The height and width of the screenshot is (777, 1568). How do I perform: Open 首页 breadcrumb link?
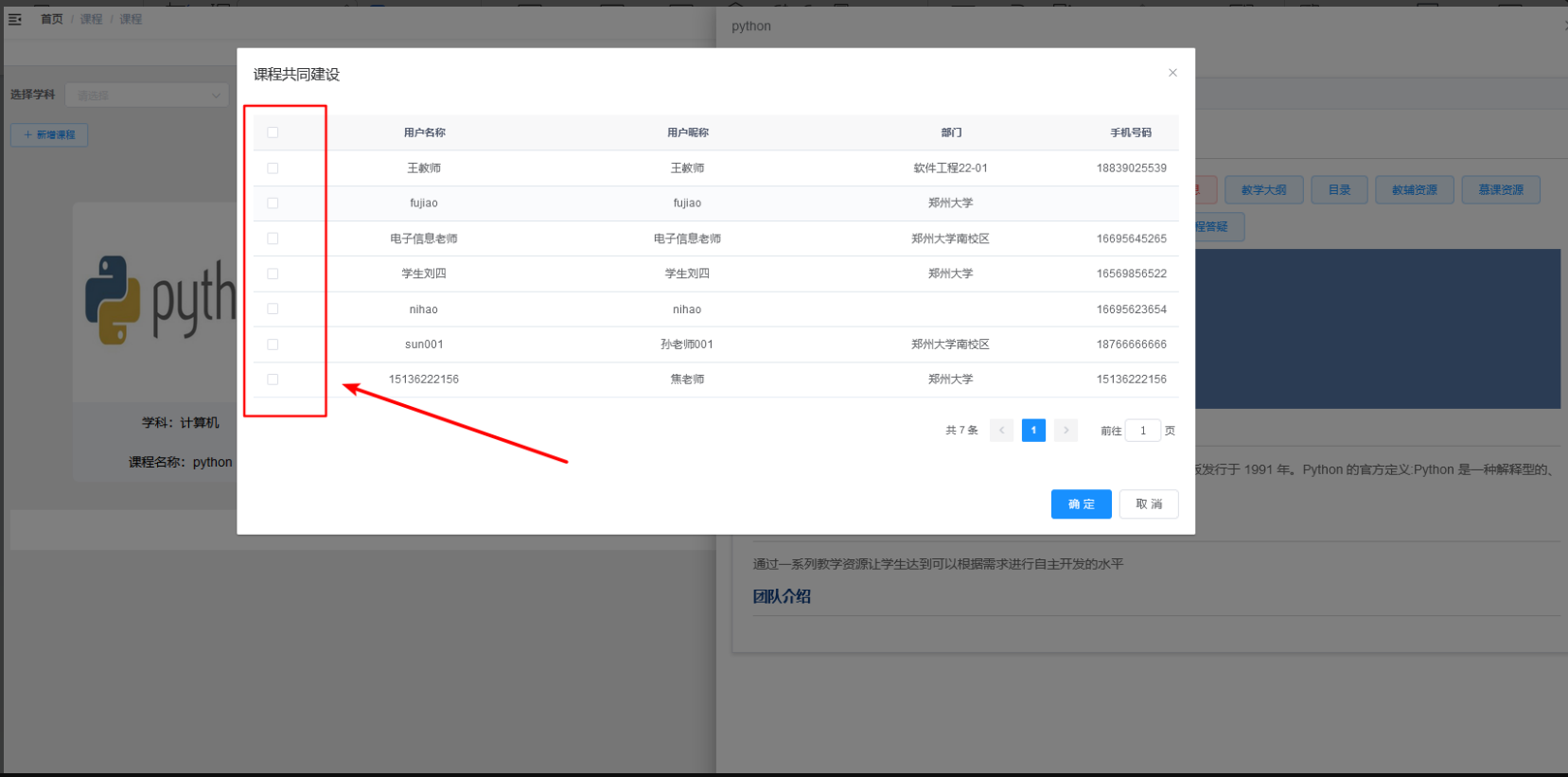(x=52, y=19)
